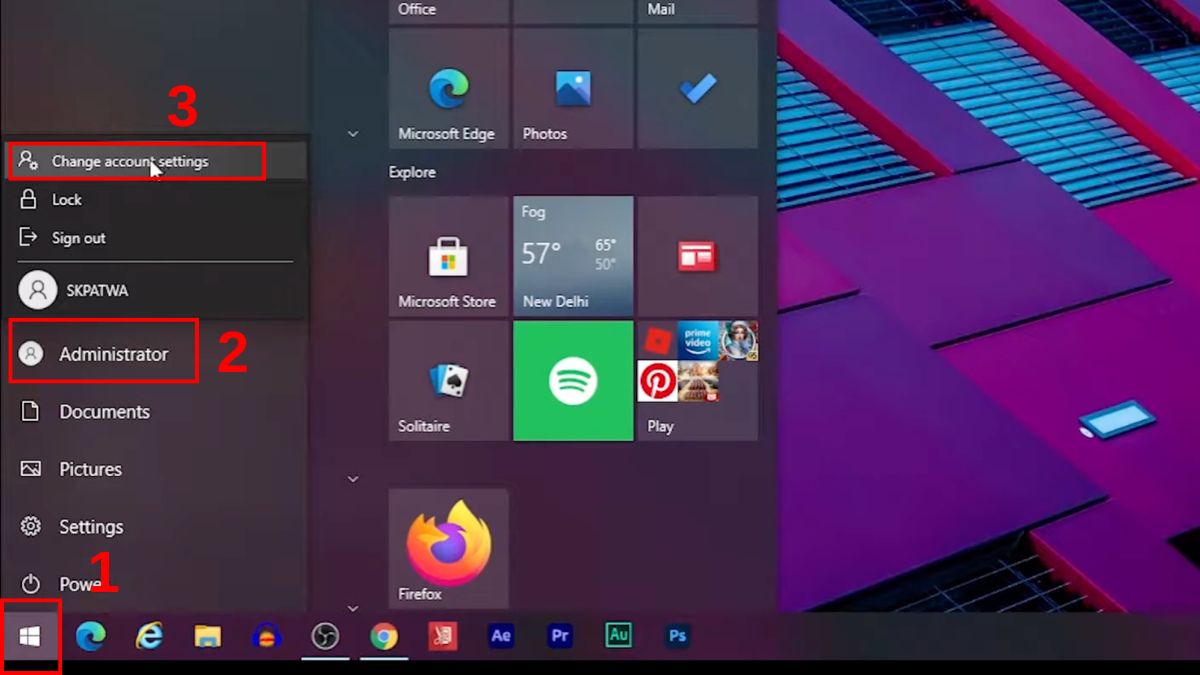Start Adobe After Effects from the taskbar

(501, 635)
